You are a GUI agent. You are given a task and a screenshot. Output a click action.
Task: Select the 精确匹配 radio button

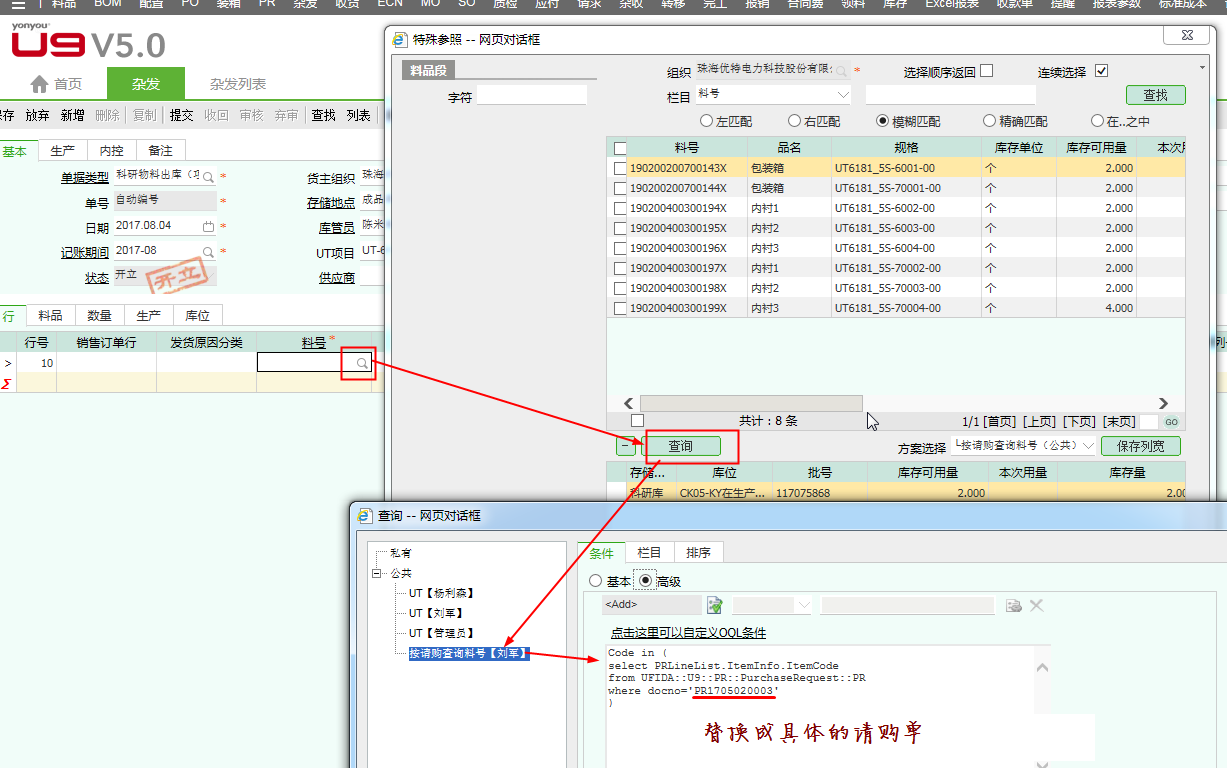pos(990,121)
